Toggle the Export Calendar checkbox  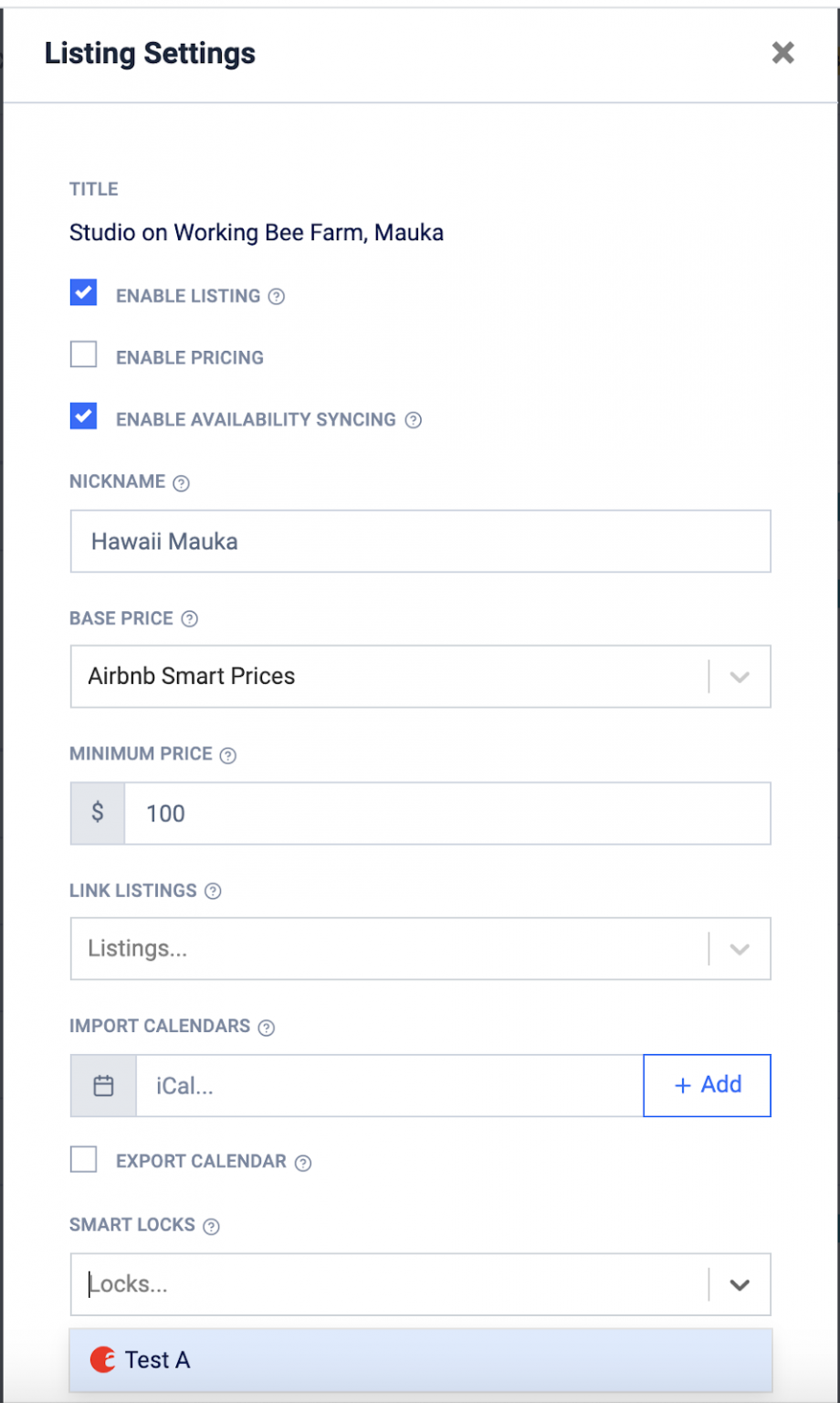[83, 1158]
